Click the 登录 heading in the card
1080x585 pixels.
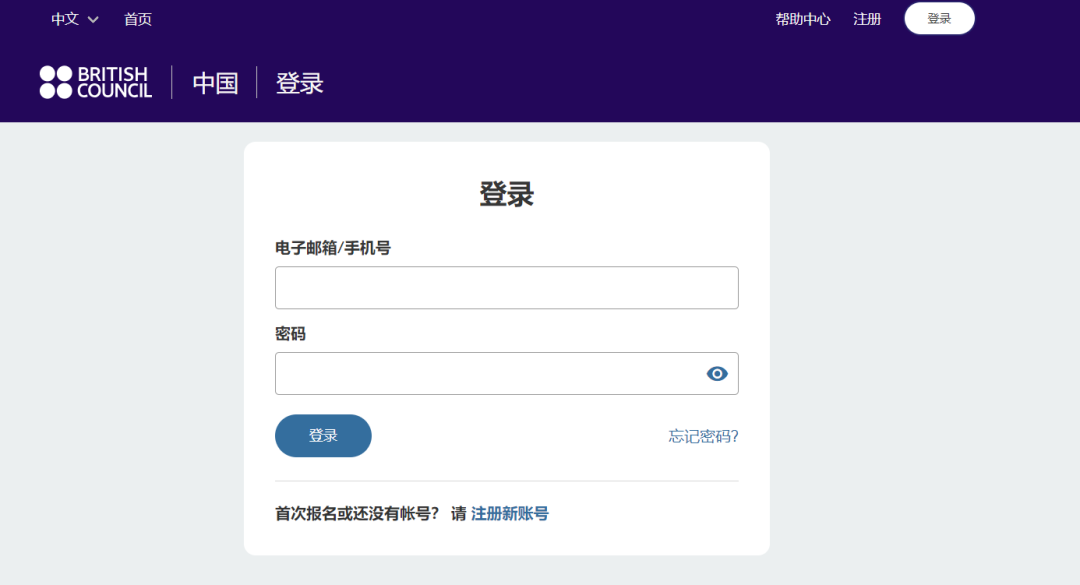(507, 194)
